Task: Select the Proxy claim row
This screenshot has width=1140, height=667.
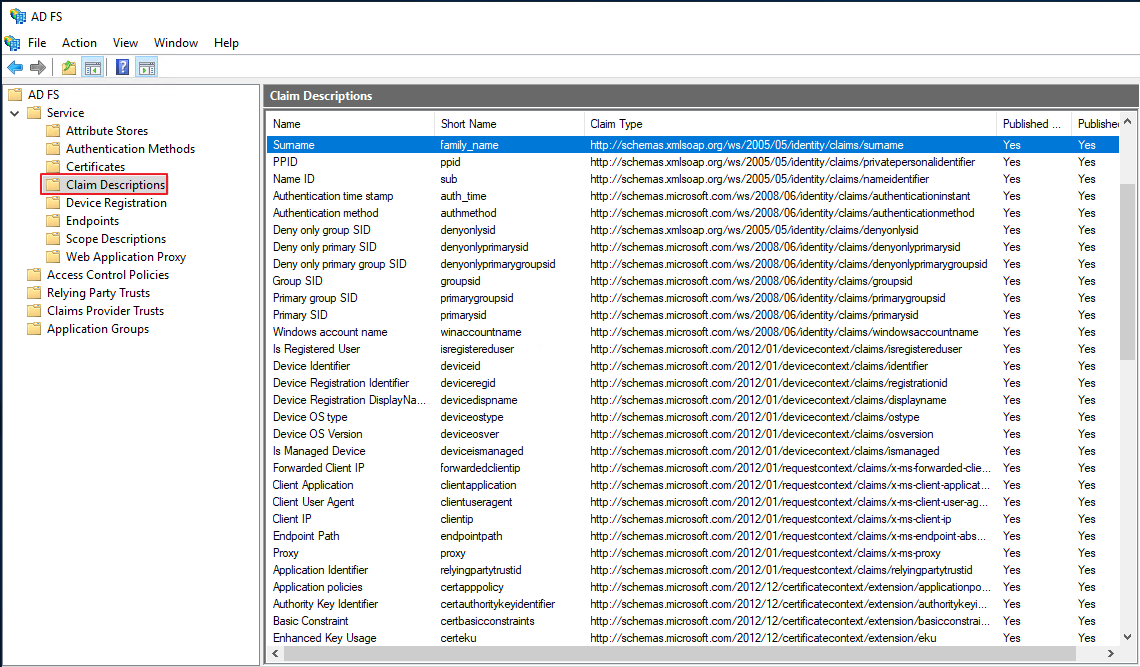Action: pyautogui.click(x=692, y=553)
